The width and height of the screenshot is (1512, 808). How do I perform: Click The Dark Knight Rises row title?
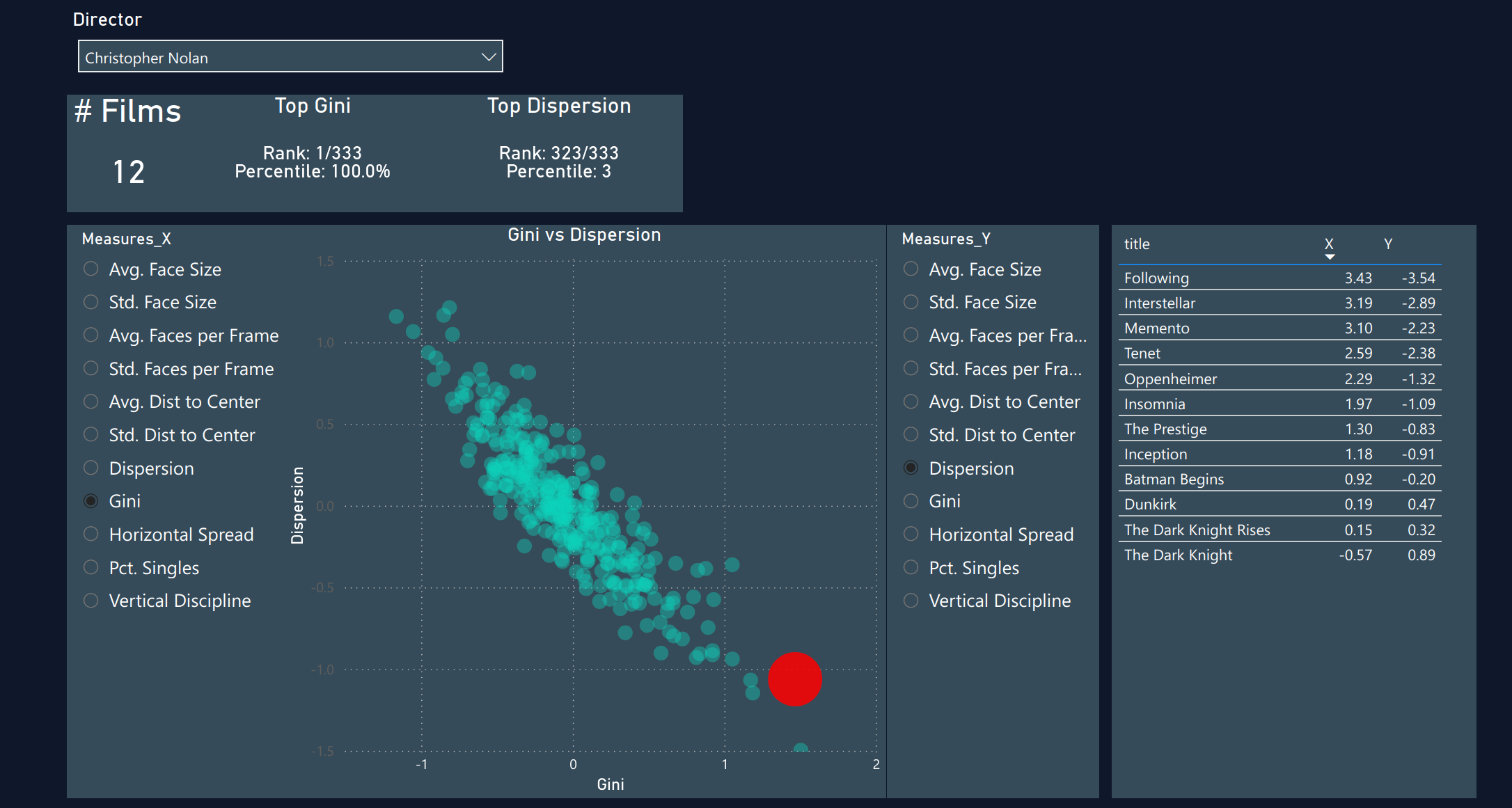coord(1197,530)
